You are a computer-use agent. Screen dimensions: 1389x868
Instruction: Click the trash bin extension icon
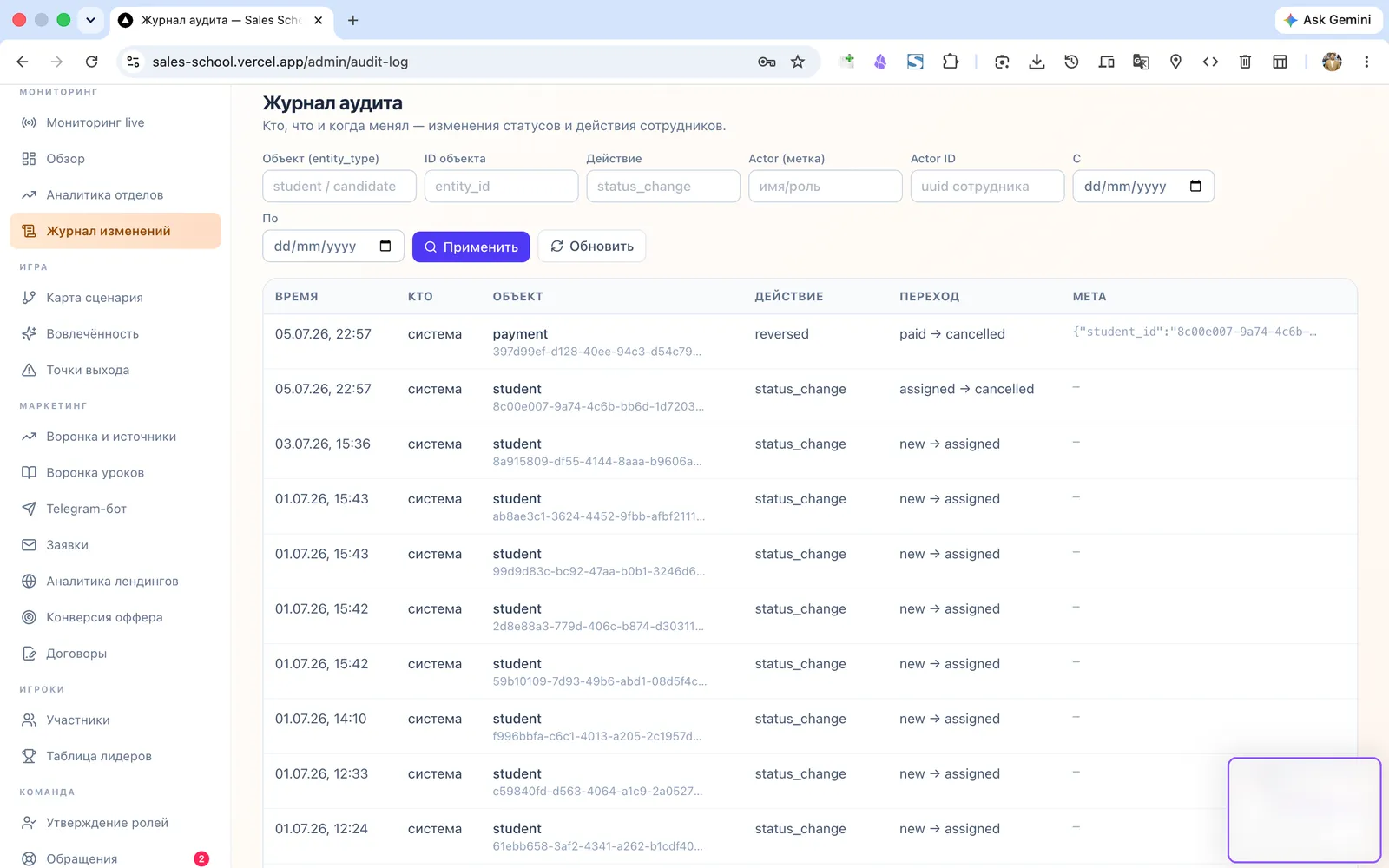coord(1245,62)
